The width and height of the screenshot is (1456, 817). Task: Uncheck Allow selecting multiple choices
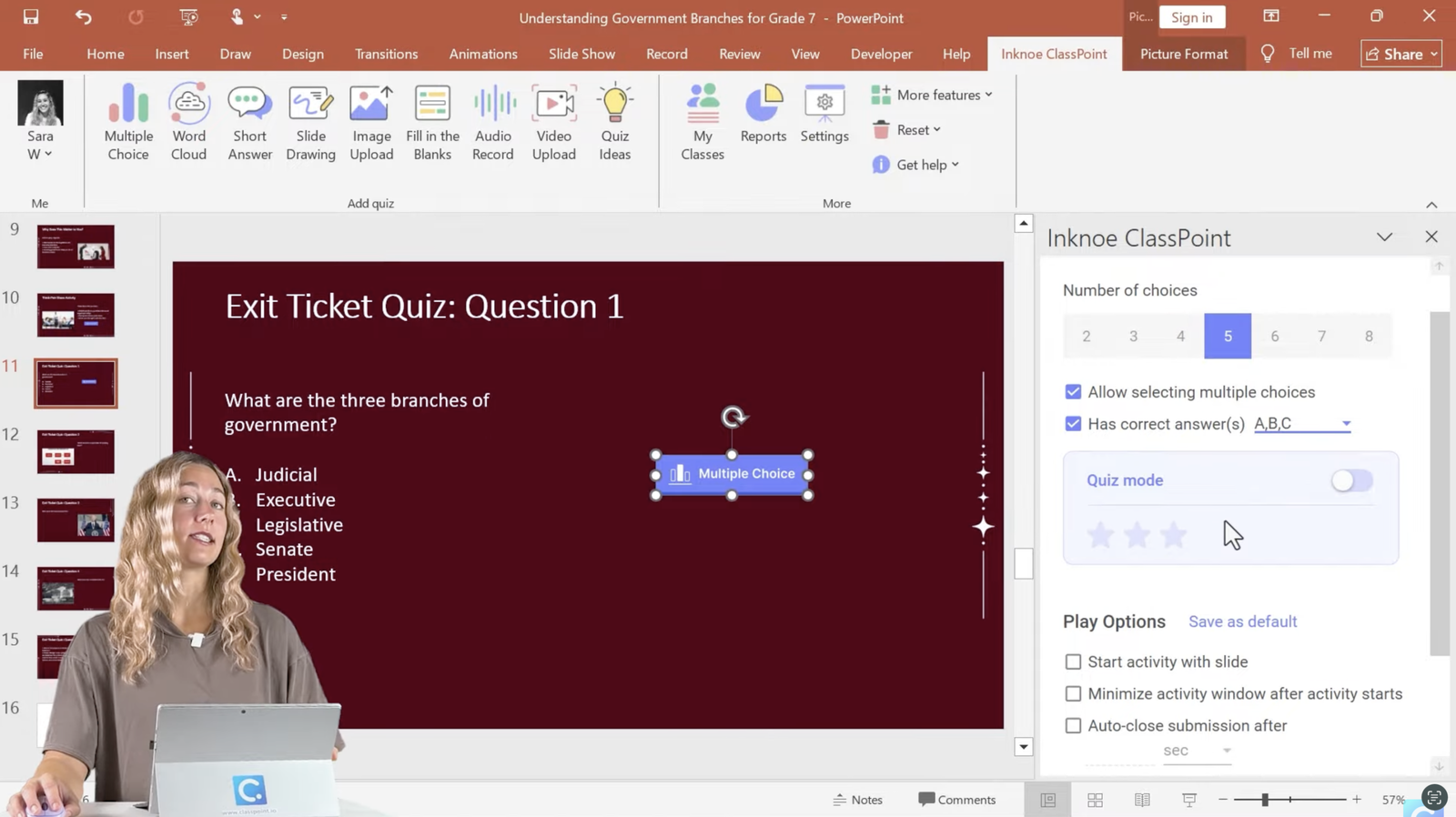click(x=1074, y=392)
